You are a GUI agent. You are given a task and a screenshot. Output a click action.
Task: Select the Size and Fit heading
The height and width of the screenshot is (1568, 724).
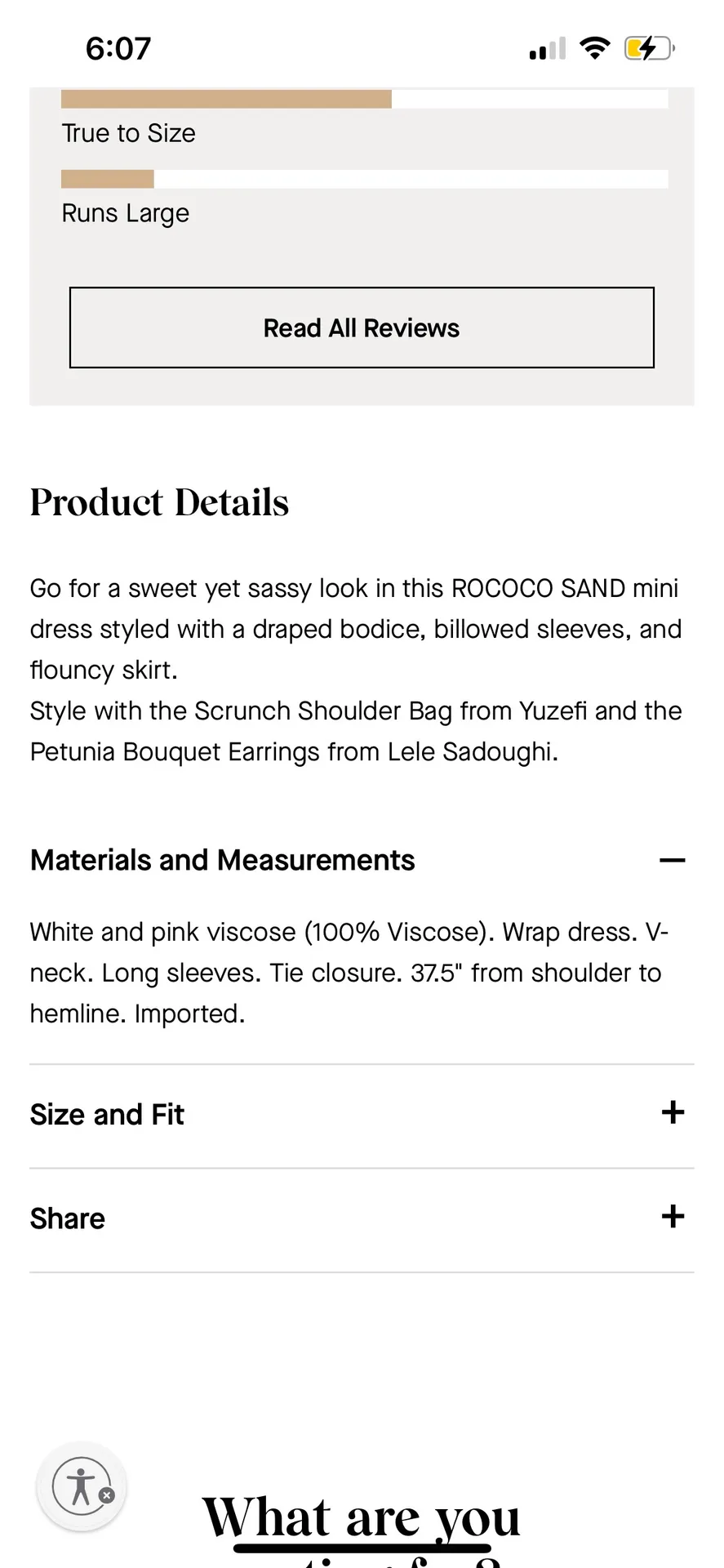coord(107,1115)
